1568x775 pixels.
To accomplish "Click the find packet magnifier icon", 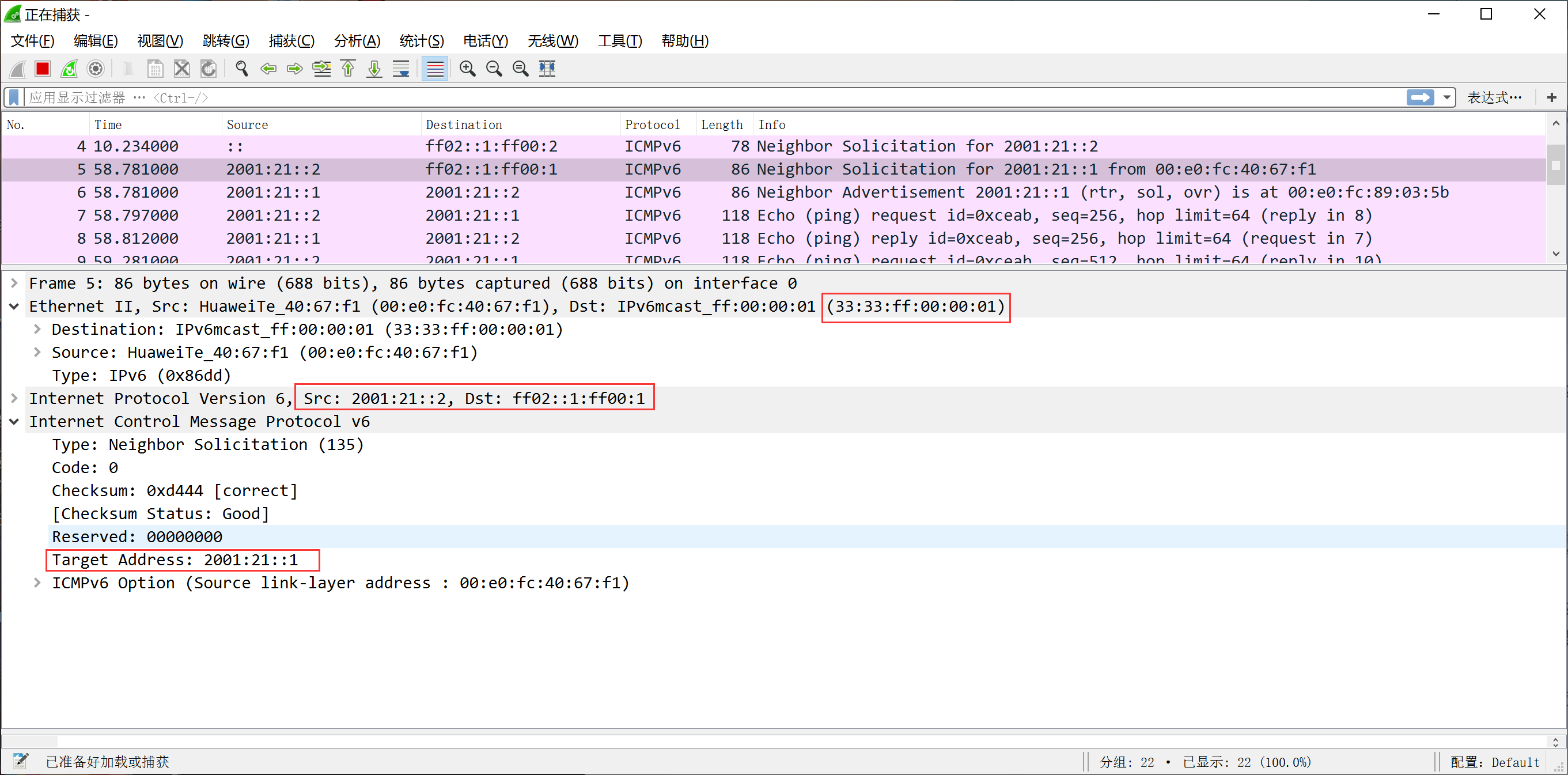I will tap(242, 69).
